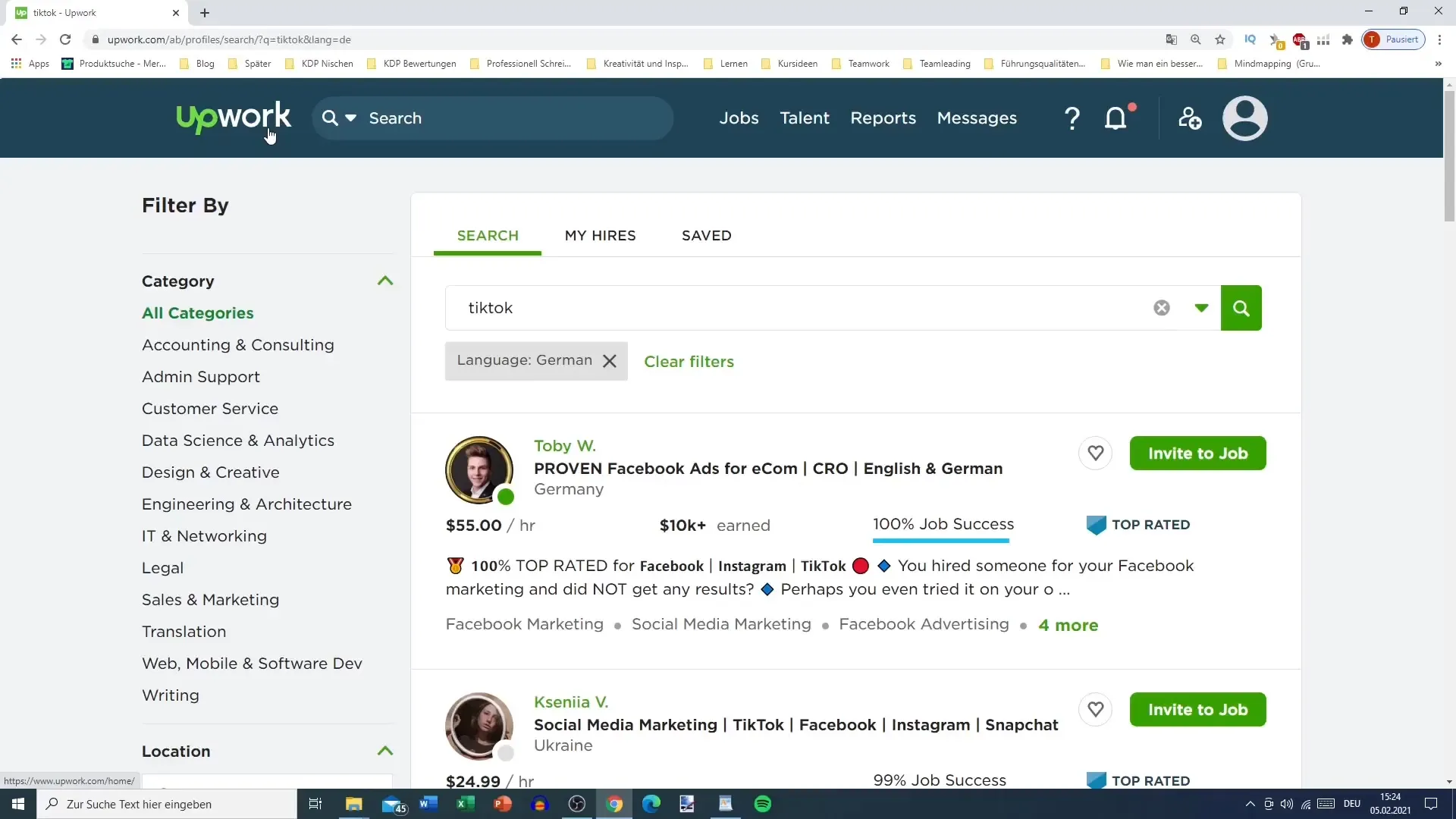Image resolution: width=1456 pixels, height=819 pixels.
Task: Open the Kseniia V. profile name link
Action: tap(570, 702)
